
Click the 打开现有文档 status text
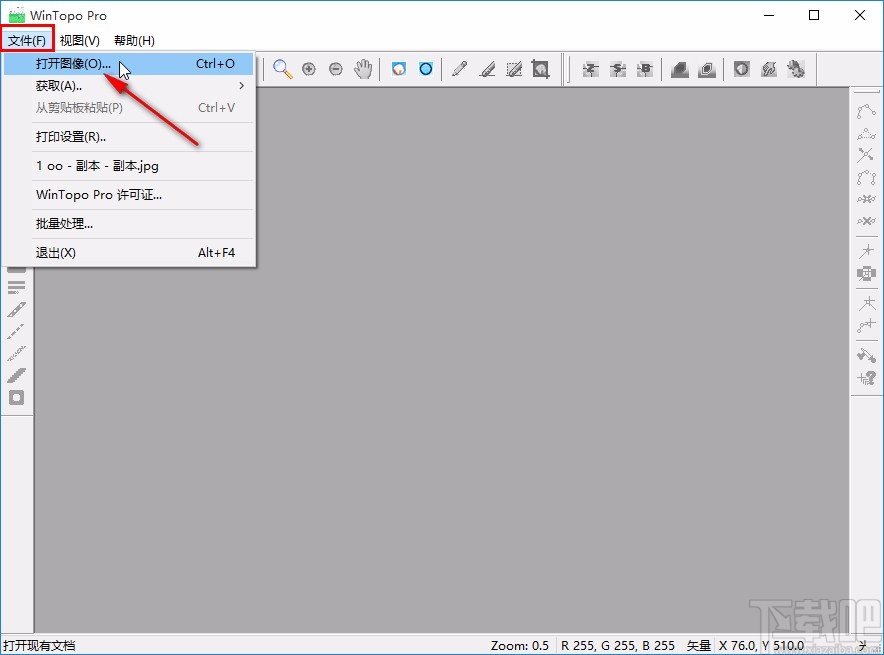[39, 645]
